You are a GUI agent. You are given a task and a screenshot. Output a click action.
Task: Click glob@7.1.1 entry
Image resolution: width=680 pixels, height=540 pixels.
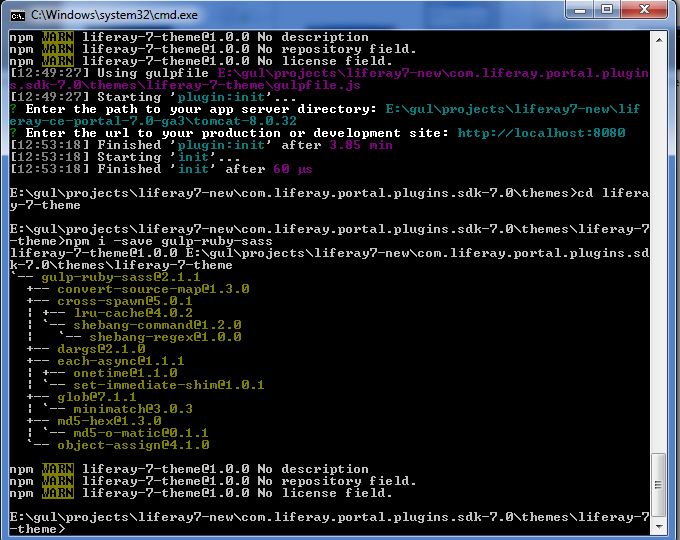pos(96,397)
